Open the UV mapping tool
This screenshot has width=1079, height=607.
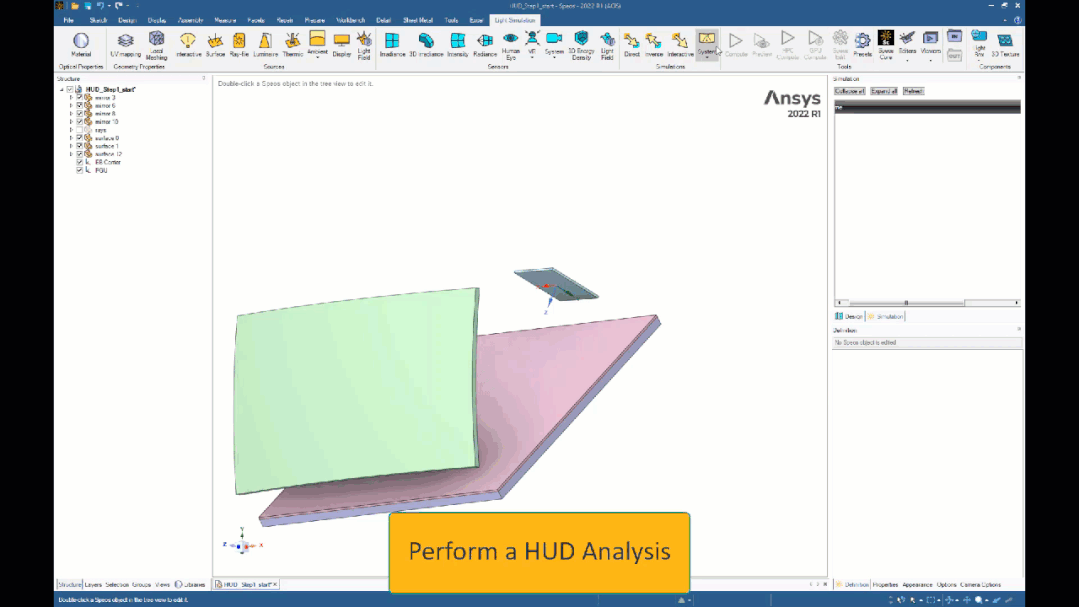click(x=125, y=44)
